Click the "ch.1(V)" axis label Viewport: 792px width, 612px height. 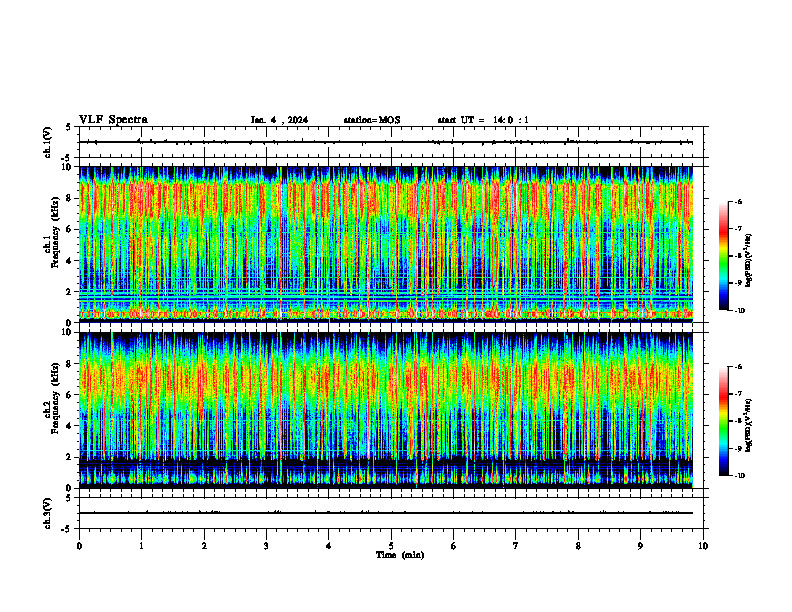[47, 142]
